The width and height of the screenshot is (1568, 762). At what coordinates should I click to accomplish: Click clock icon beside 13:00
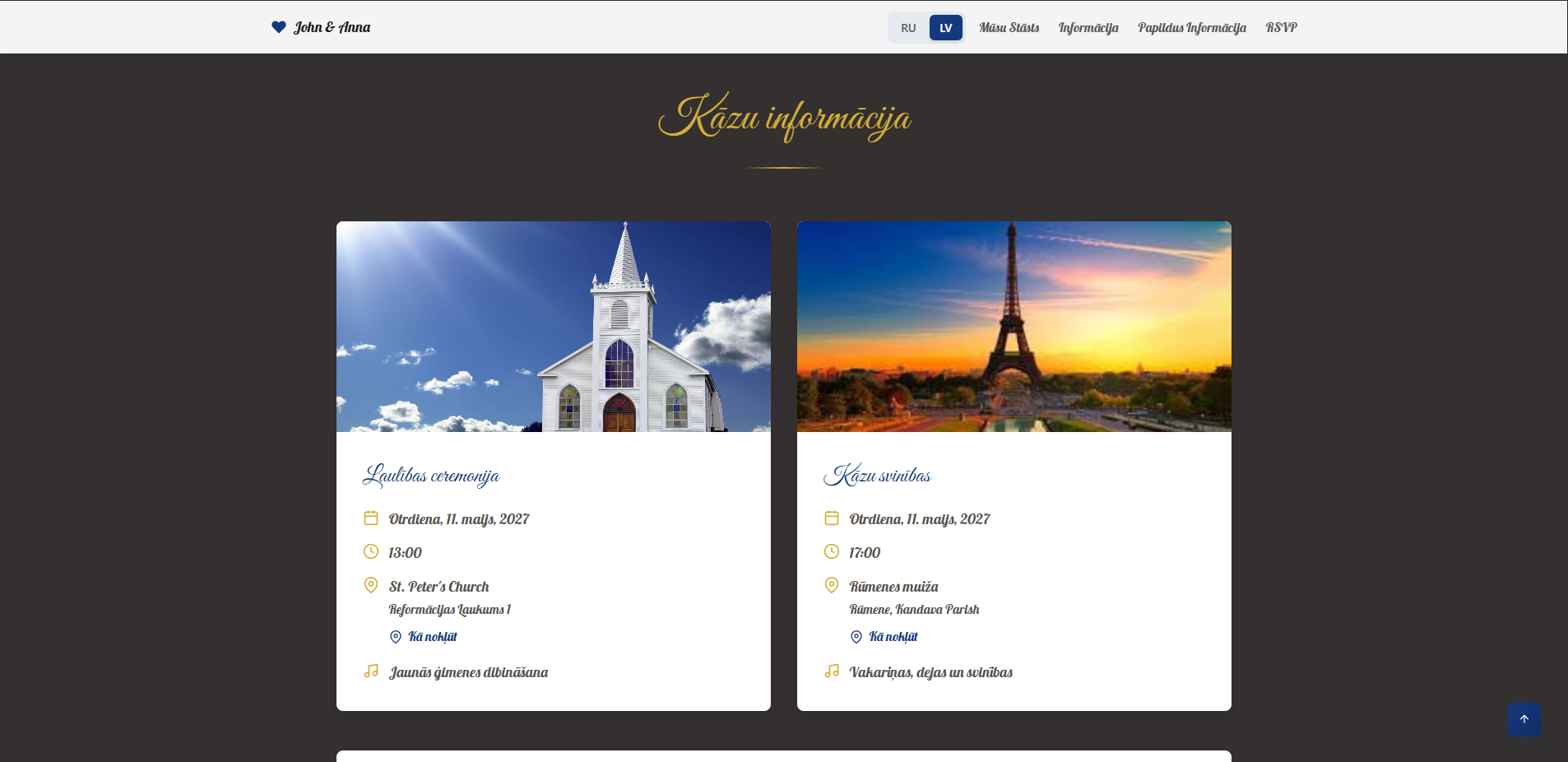371,552
